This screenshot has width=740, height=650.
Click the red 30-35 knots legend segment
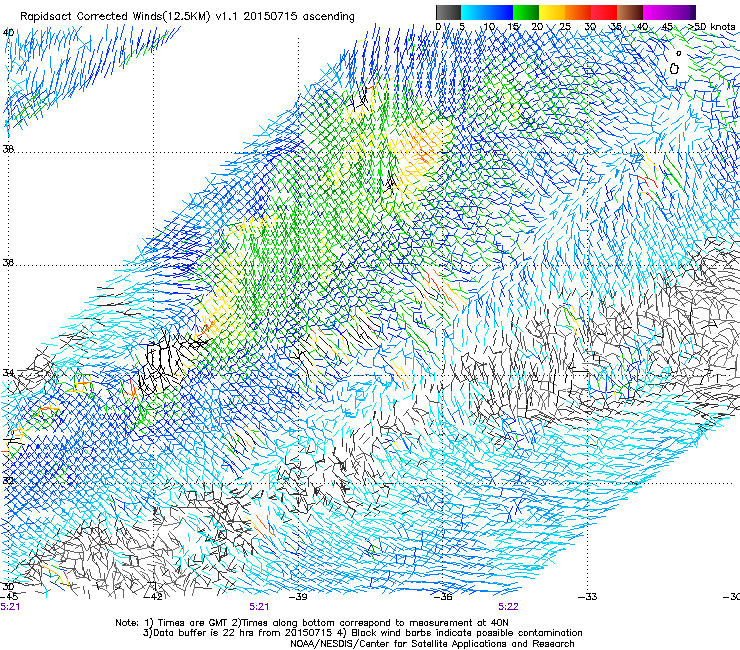point(604,12)
